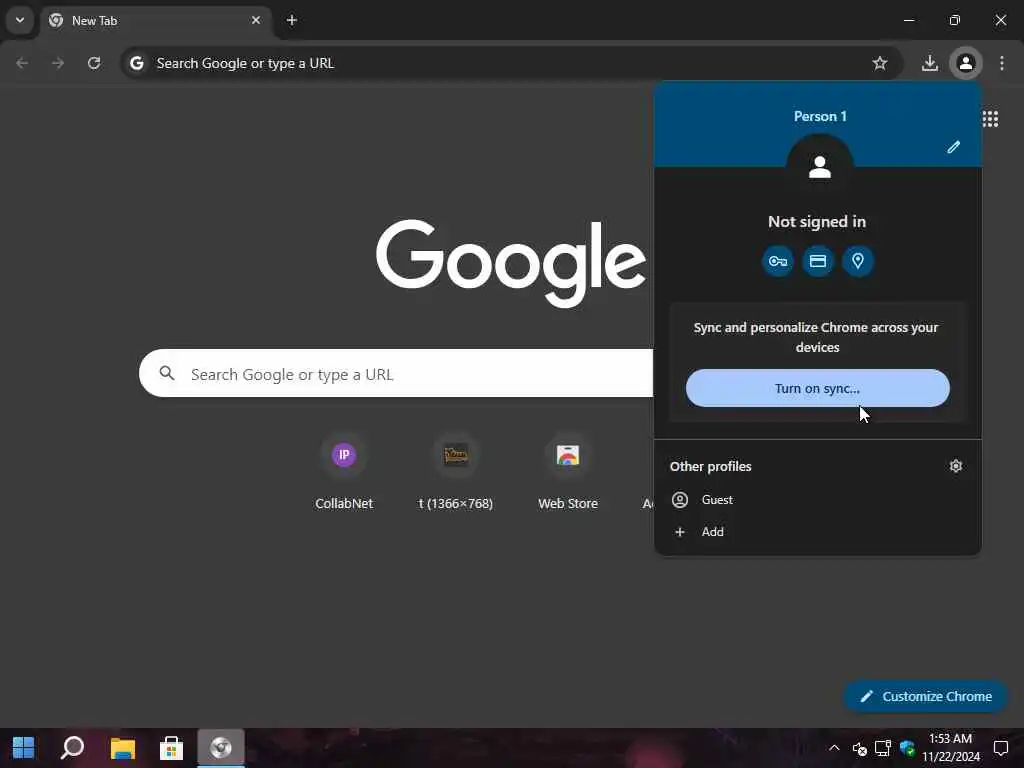Open a new tab with plus button
This screenshot has width=1024, height=768.
292,20
